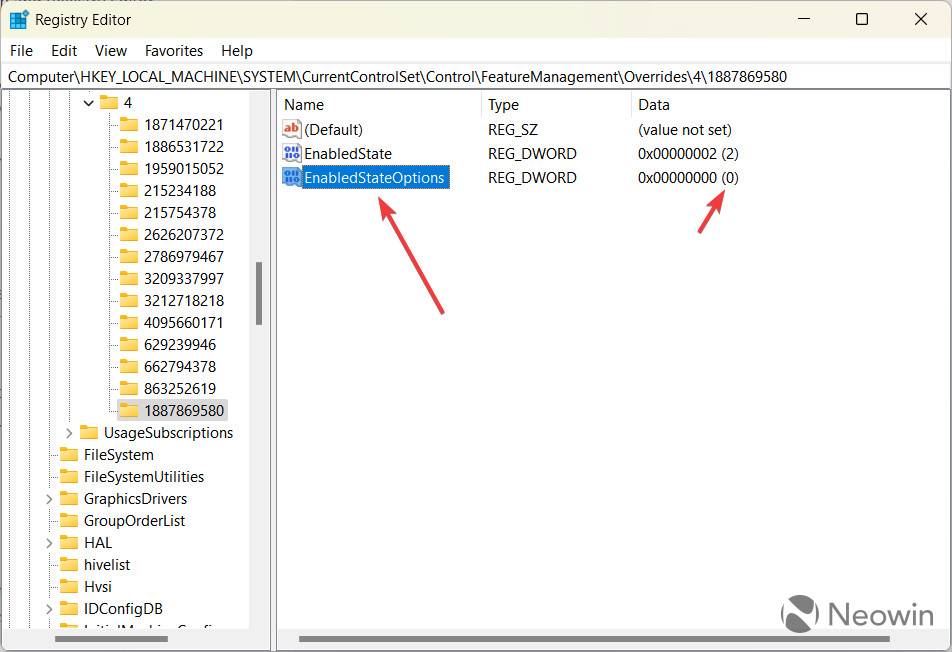Minimize the Registry Editor window
The height and width of the screenshot is (652, 952).
coord(804,19)
